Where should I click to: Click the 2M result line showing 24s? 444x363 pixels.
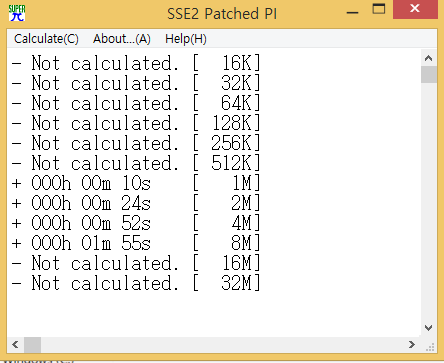136,203
